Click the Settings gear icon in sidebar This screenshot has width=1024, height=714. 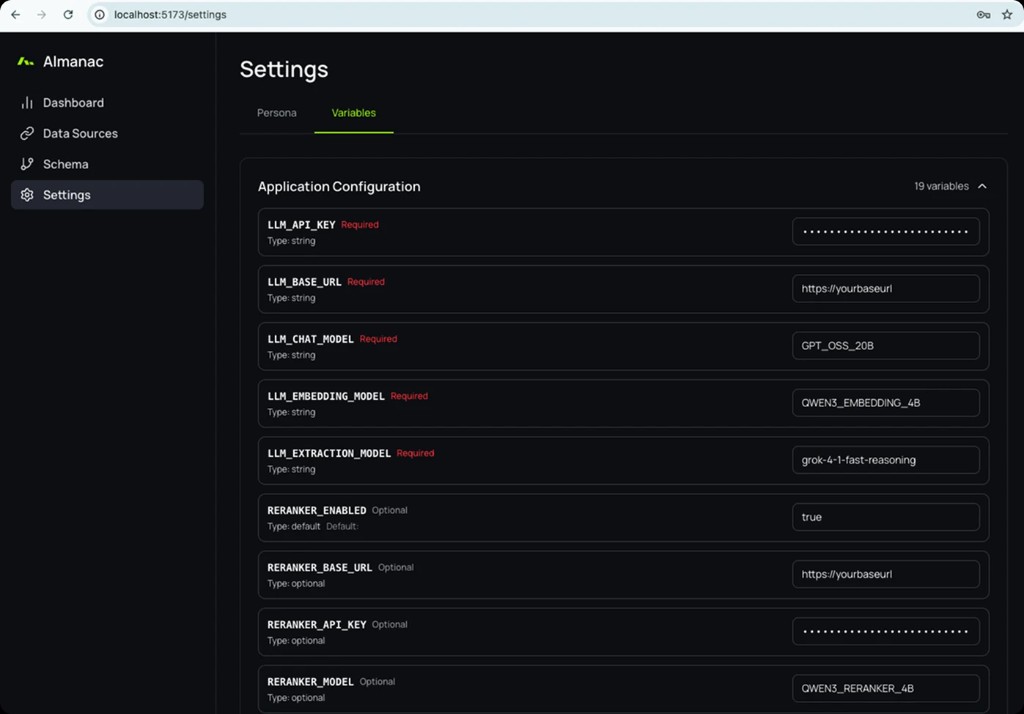pos(27,195)
